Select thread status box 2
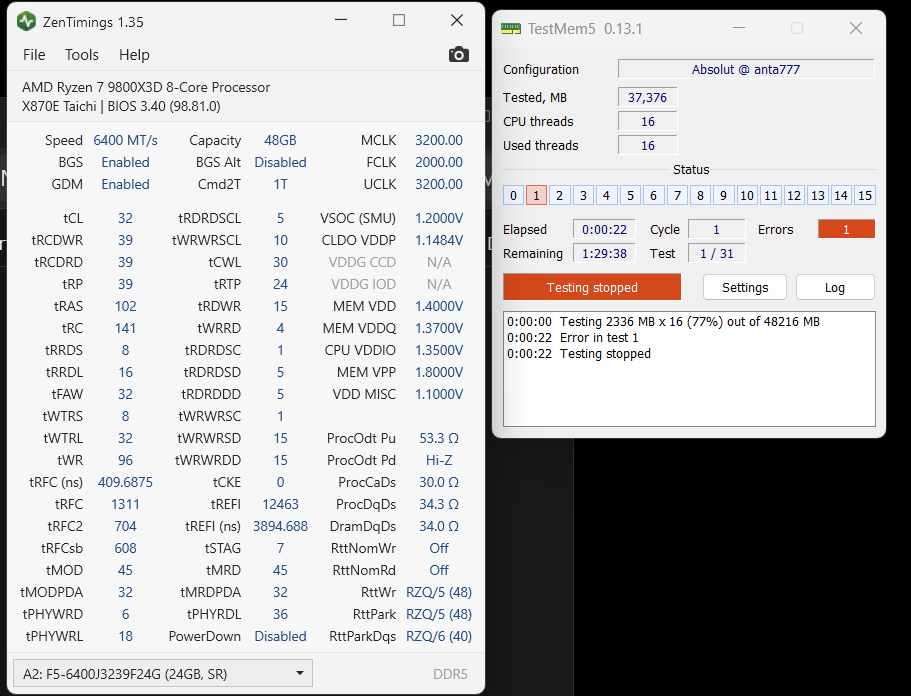 click(559, 195)
